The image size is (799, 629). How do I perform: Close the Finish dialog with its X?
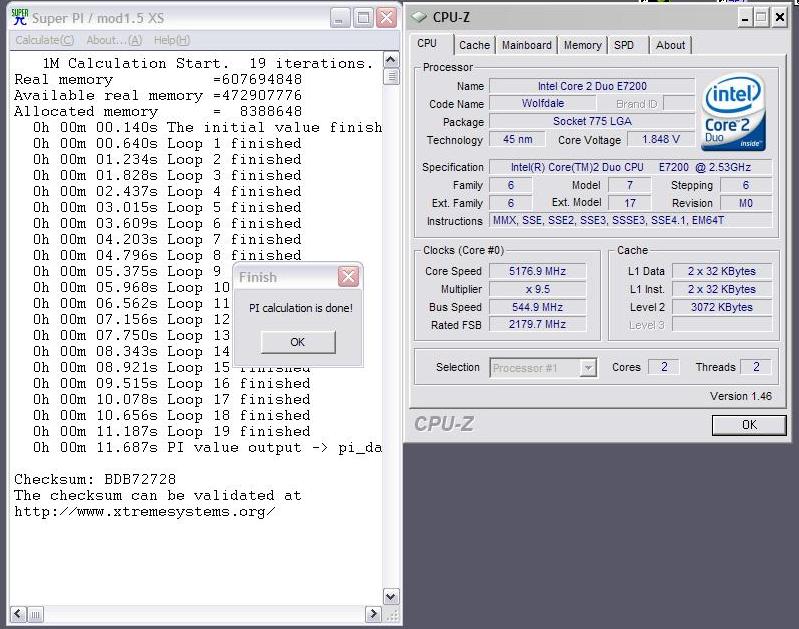point(349,277)
